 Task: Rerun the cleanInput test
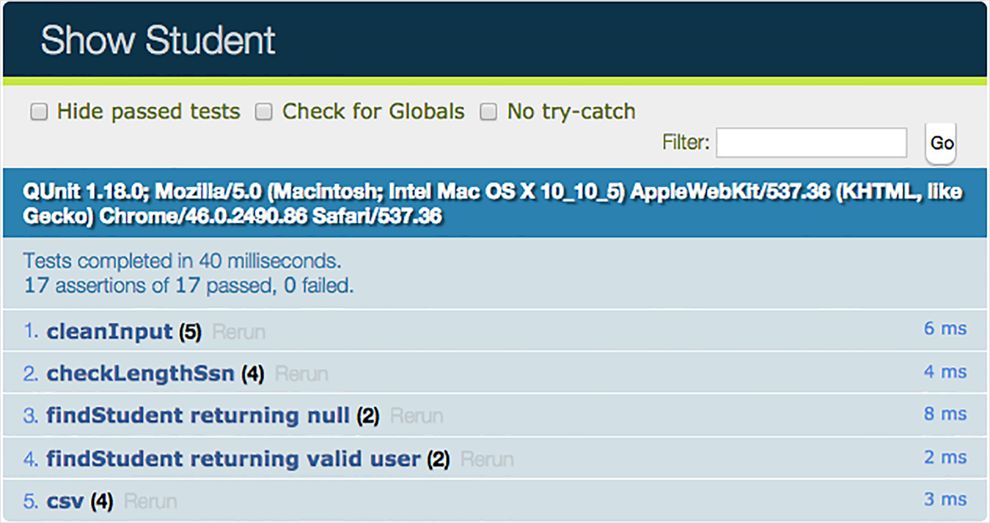239,332
